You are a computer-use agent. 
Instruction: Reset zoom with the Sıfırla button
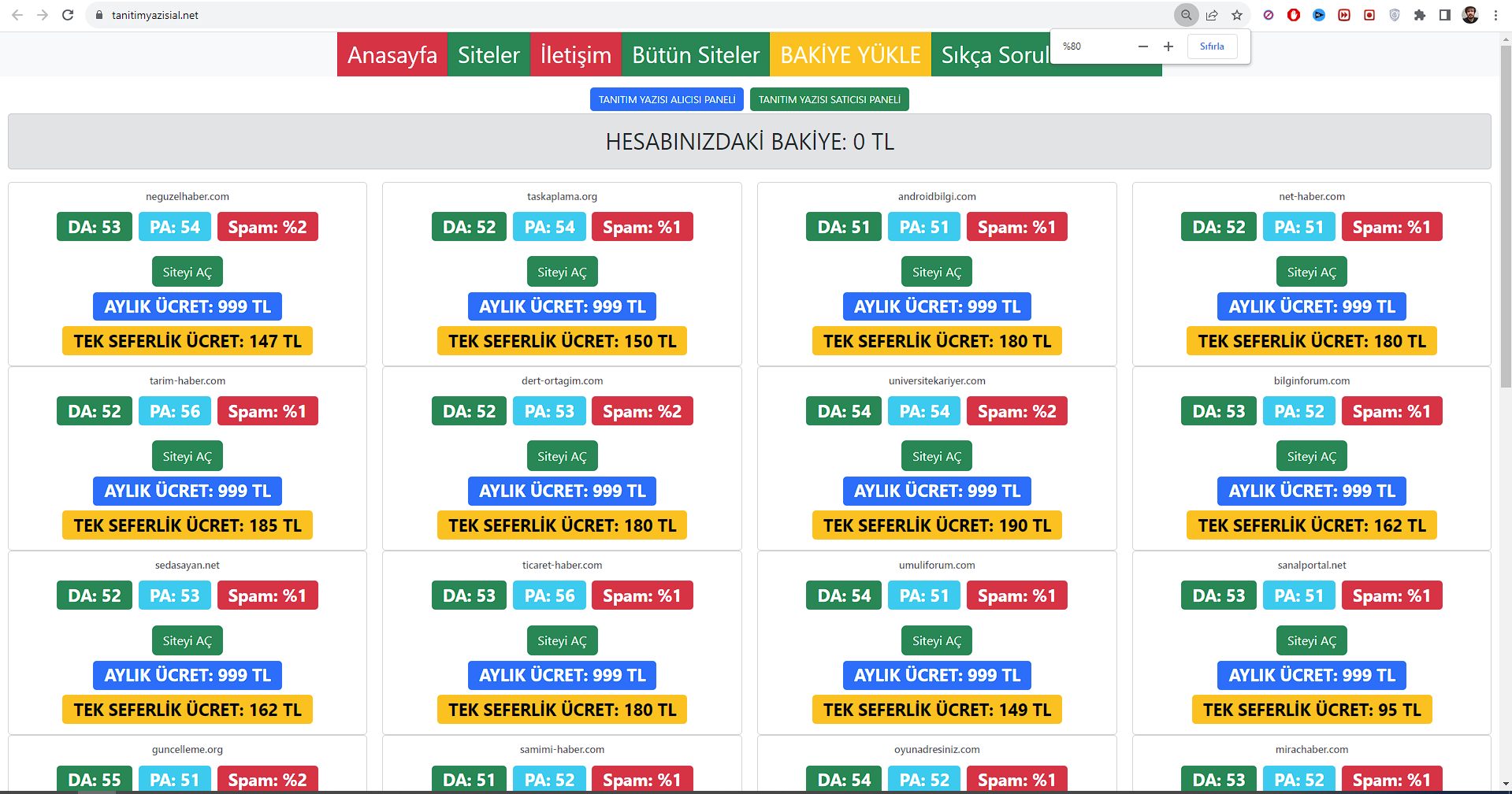pyautogui.click(x=1212, y=46)
